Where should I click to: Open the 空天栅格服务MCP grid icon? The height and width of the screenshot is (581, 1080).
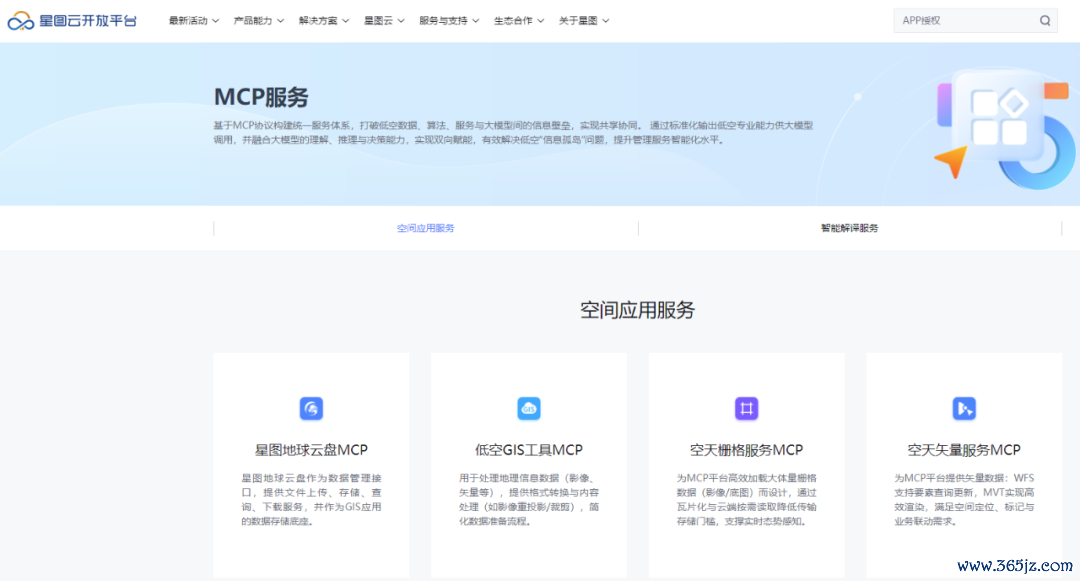pyautogui.click(x=747, y=408)
